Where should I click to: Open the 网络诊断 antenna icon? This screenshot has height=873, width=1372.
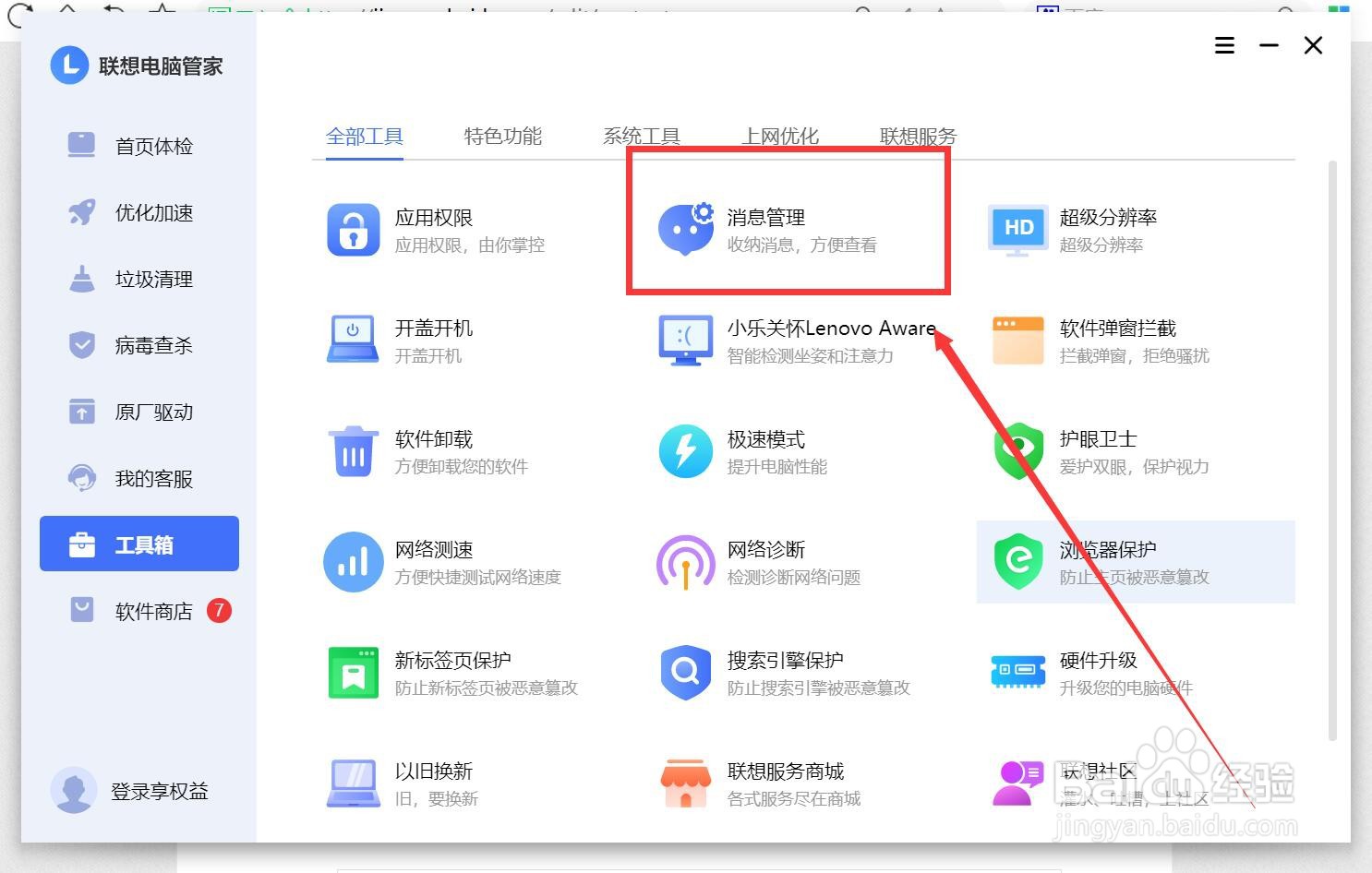685,562
